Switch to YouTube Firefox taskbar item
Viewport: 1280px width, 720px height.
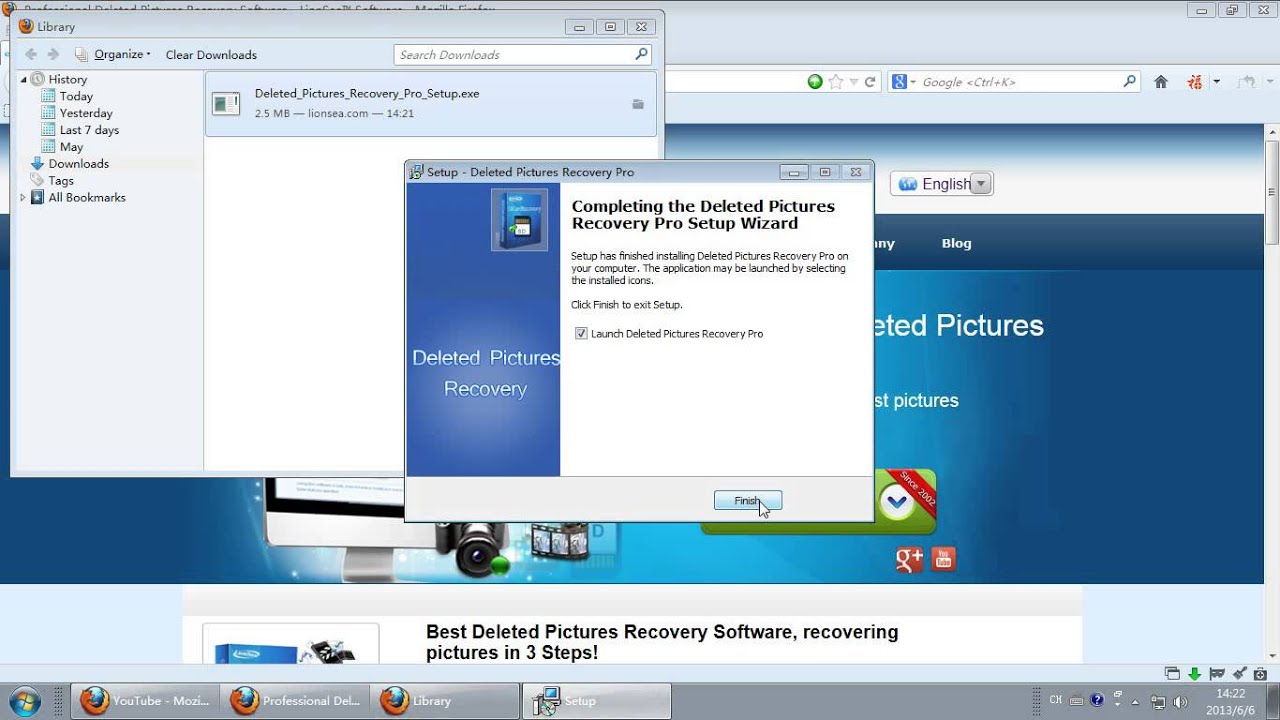pyautogui.click(x=145, y=701)
